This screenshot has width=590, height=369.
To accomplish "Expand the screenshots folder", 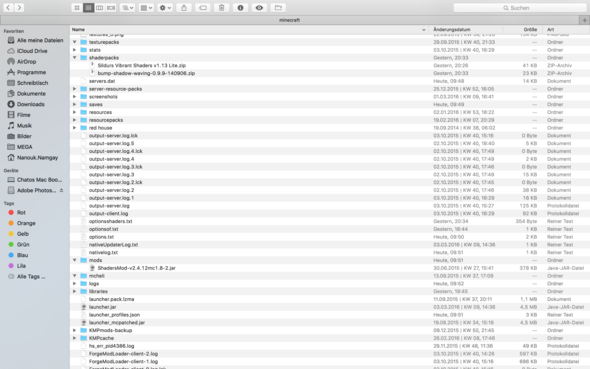I will click(x=75, y=97).
